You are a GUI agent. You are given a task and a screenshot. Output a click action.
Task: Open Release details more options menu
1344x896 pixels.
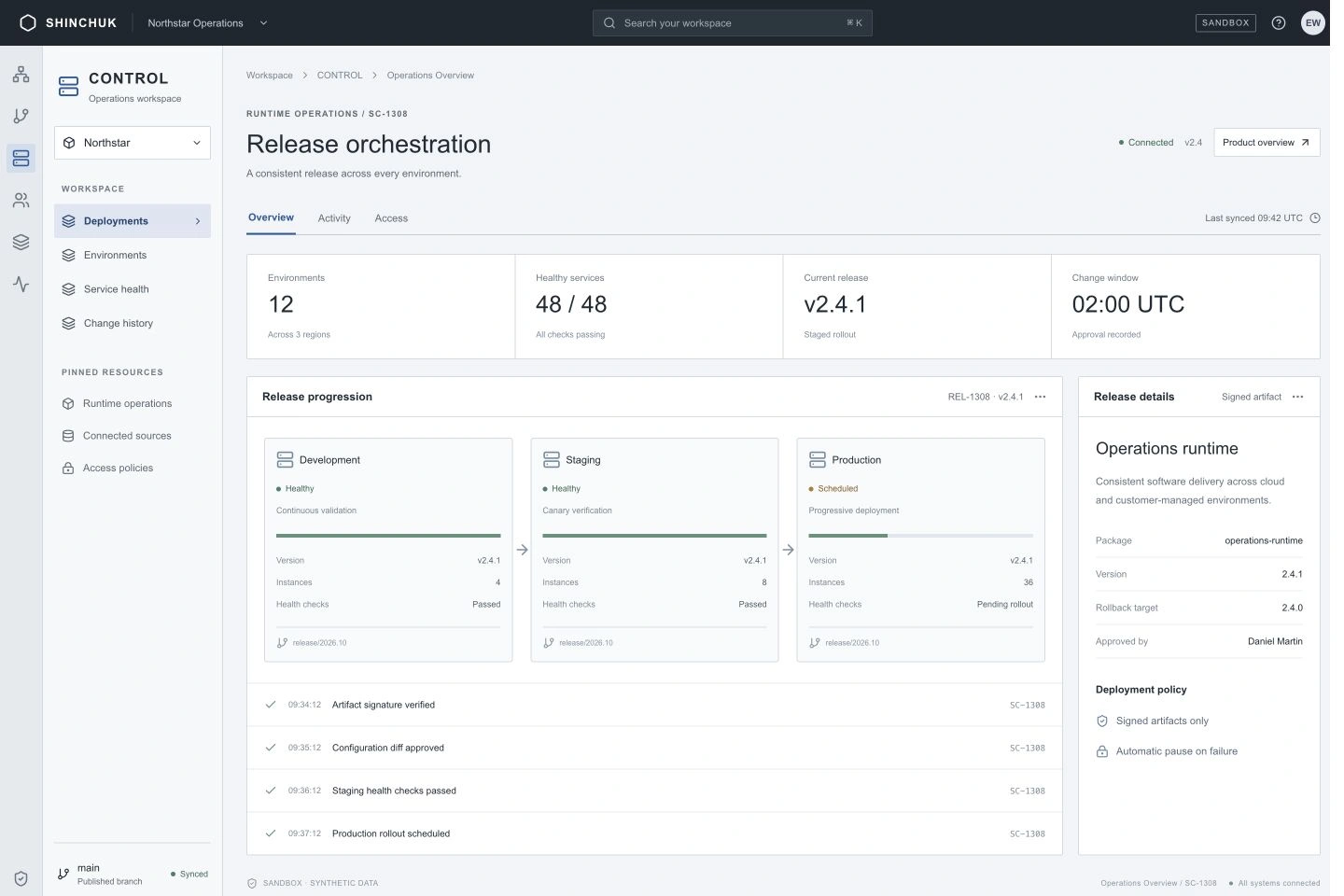[1297, 397]
